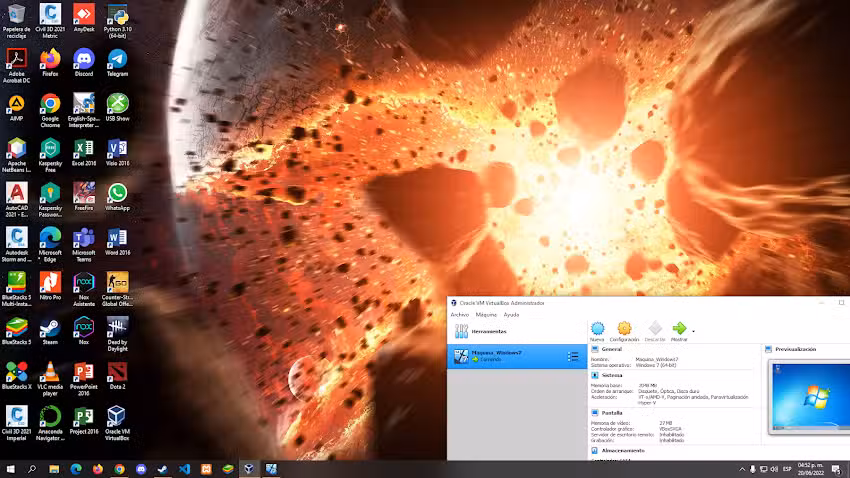Screen dimensions: 850x478
Task: Click the Windows Start button
Action: click(11, 468)
